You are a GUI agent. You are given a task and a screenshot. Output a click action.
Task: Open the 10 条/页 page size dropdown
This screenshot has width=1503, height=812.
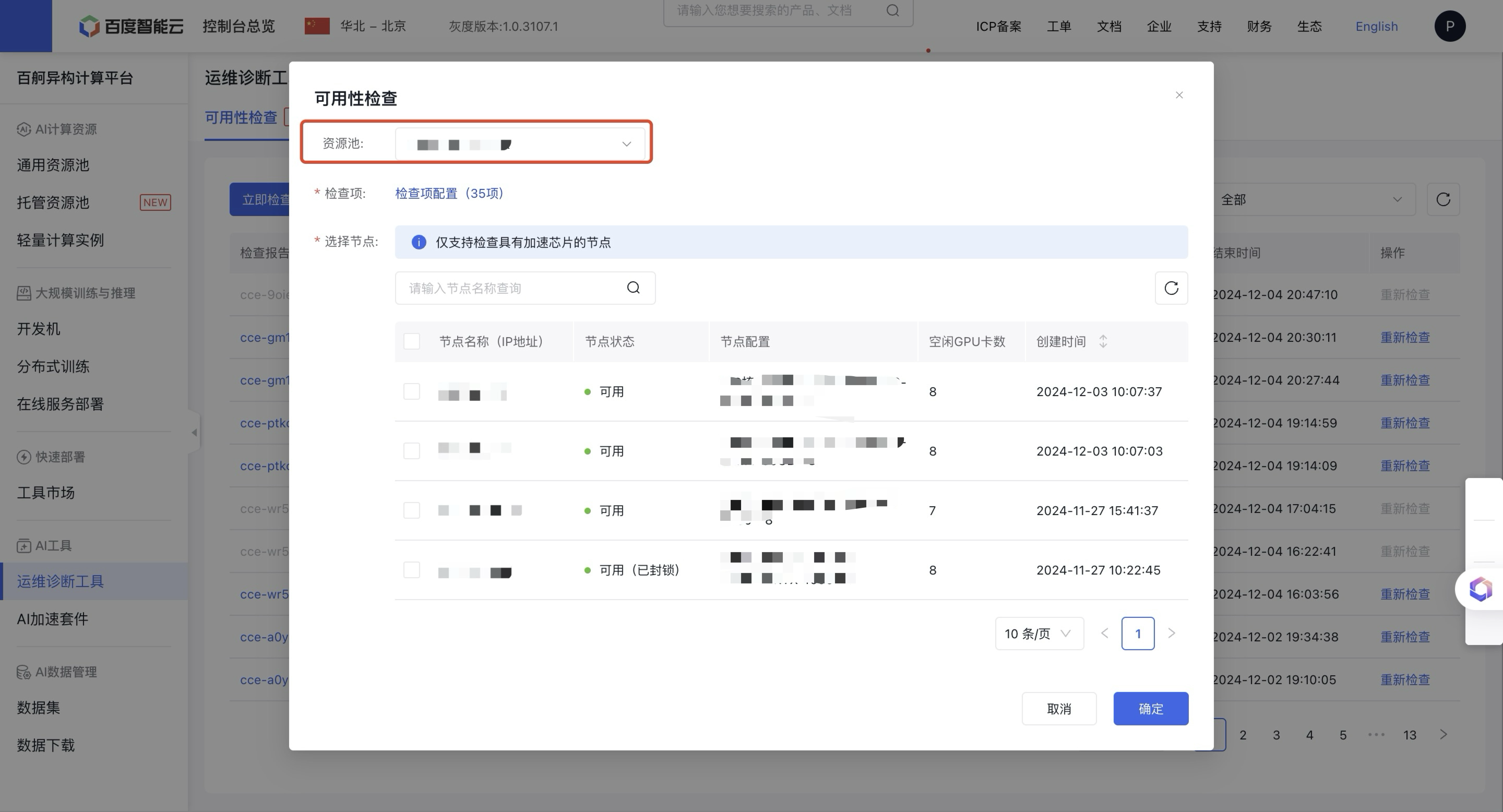(x=1039, y=634)
